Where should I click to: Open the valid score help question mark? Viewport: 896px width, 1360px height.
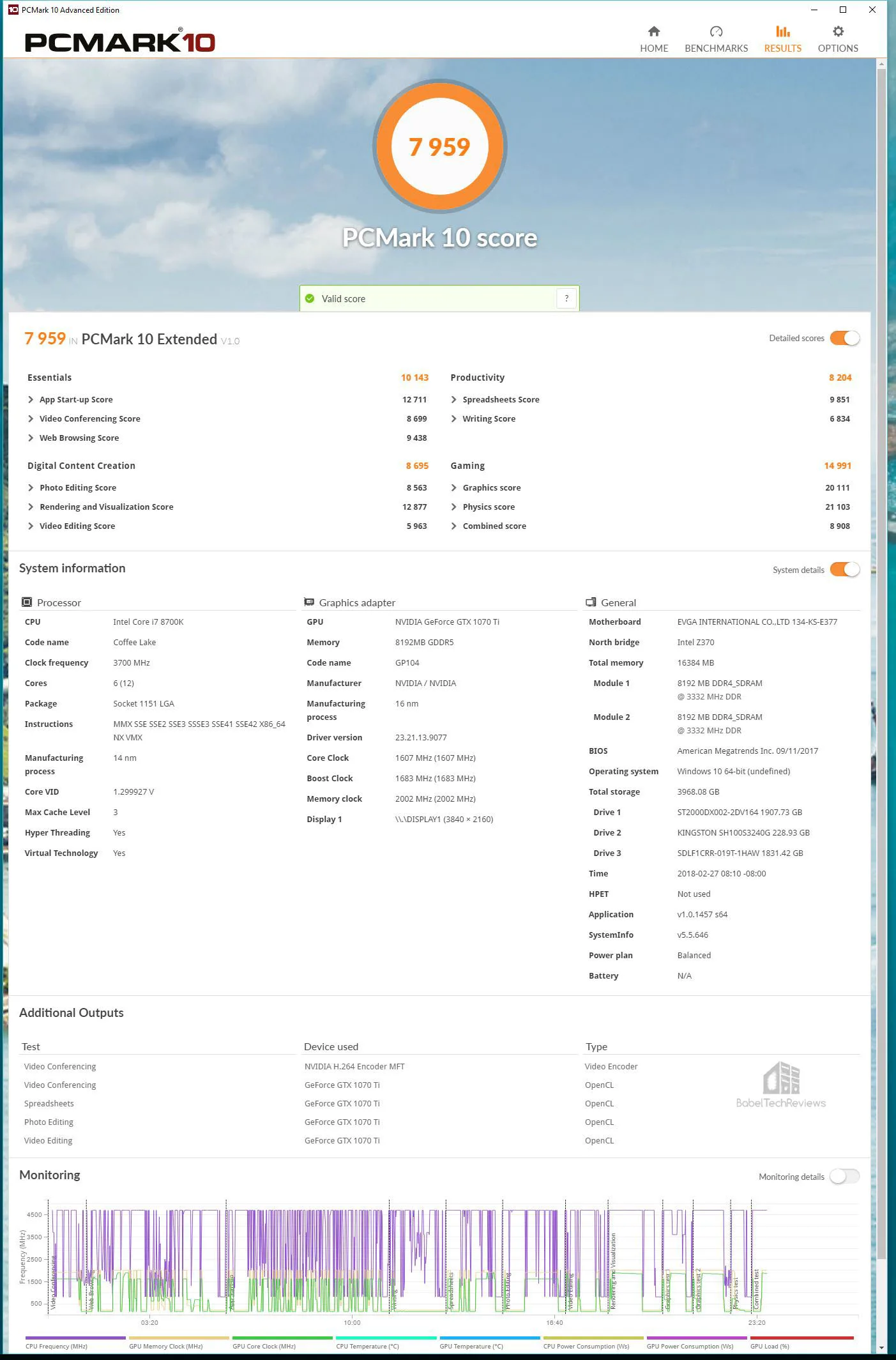pyautogui.click(x=566, y=298)
